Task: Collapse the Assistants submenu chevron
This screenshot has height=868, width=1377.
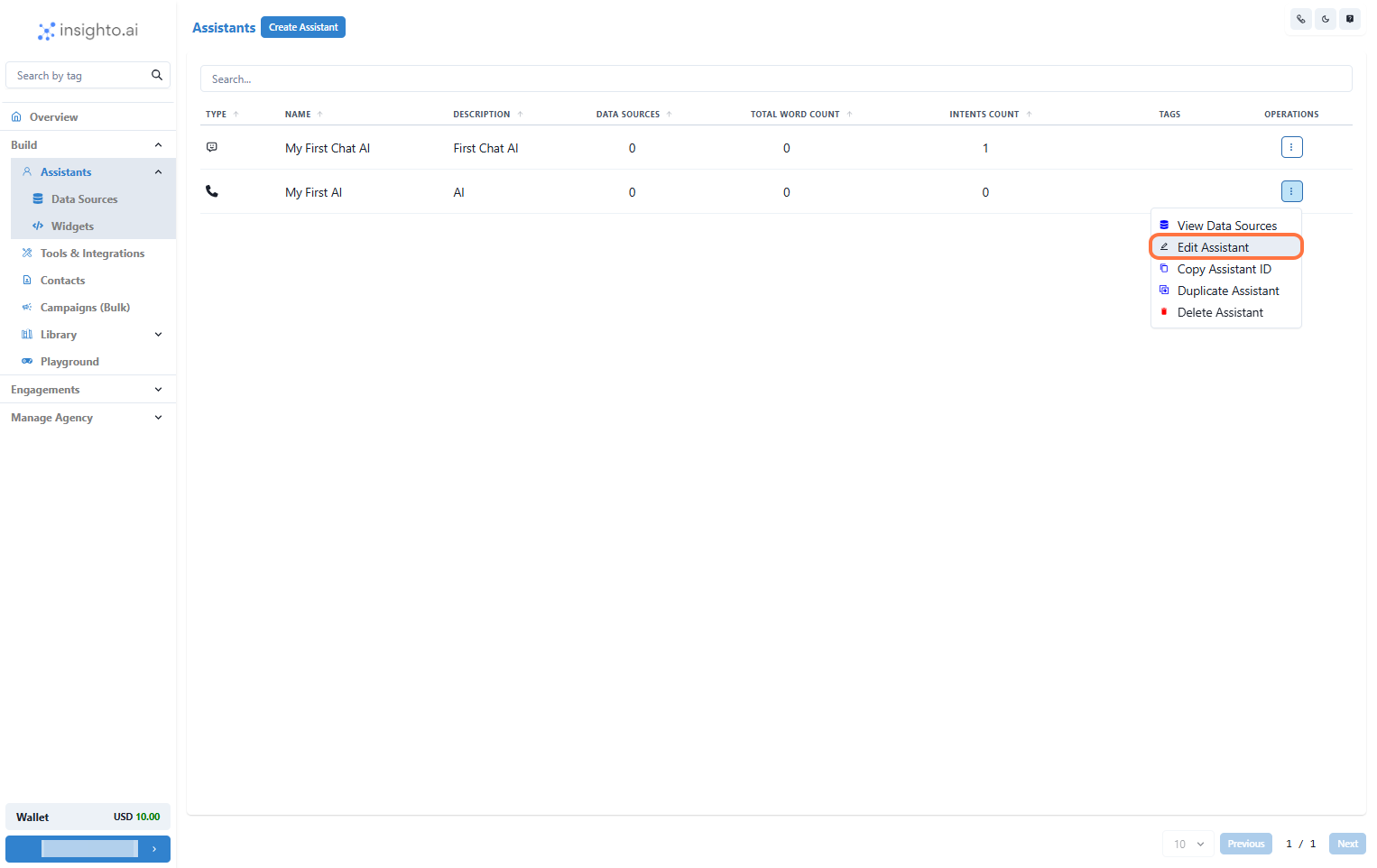Action: click(159, 171)
